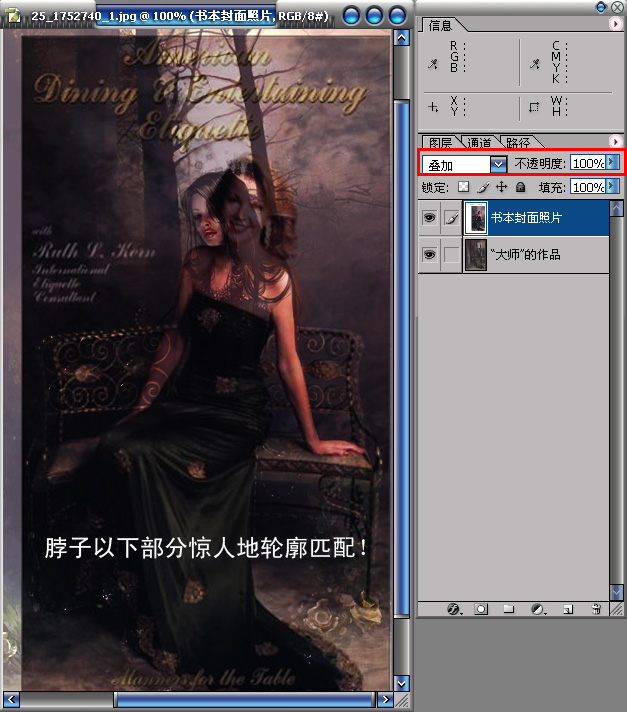Click the CMYK eyedropper icon in Info panel
This screenshot has width=627, height=712.
click(x=535, y=64)
